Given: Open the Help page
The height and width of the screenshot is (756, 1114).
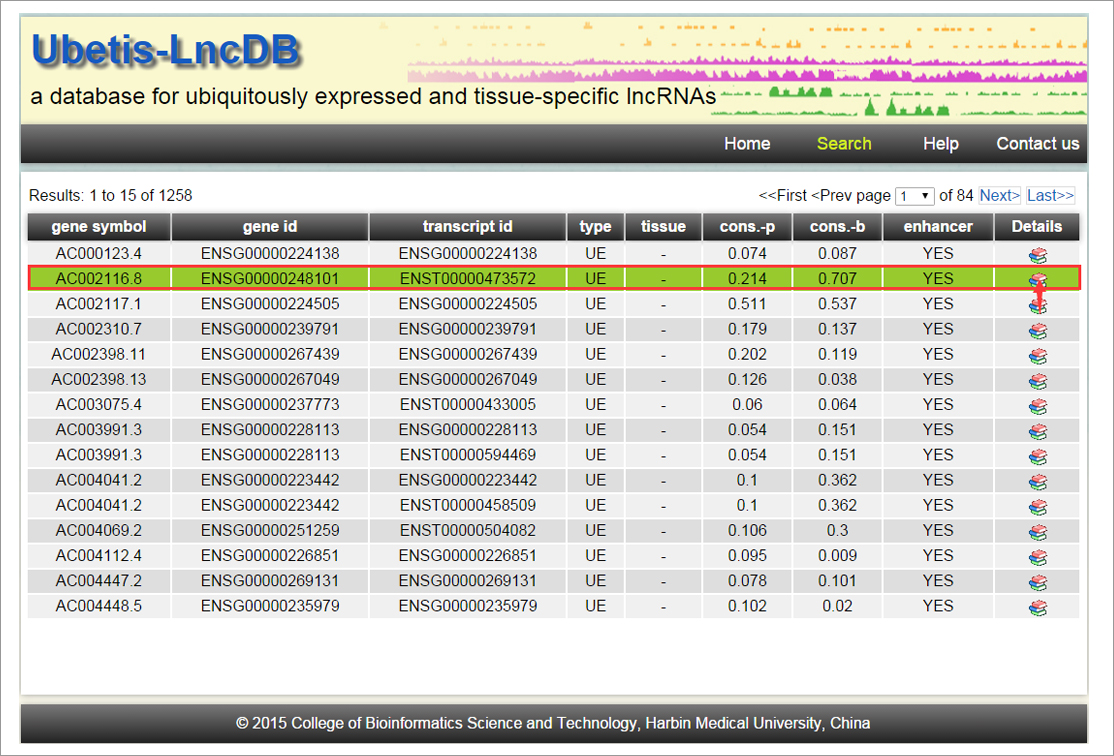Looking at the screenshot, I should [940, 144].
